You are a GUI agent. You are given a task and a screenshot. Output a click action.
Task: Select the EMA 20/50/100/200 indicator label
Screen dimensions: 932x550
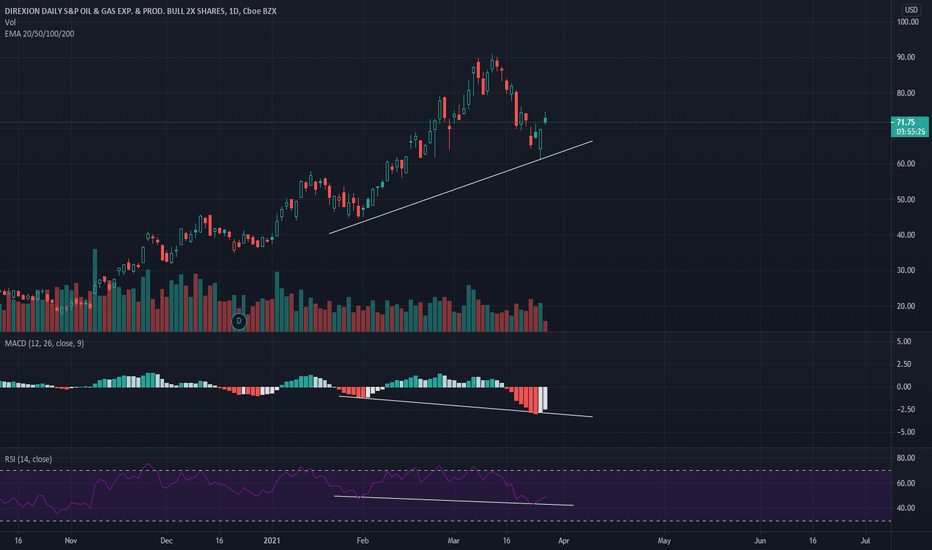click(x=39, y=34)
